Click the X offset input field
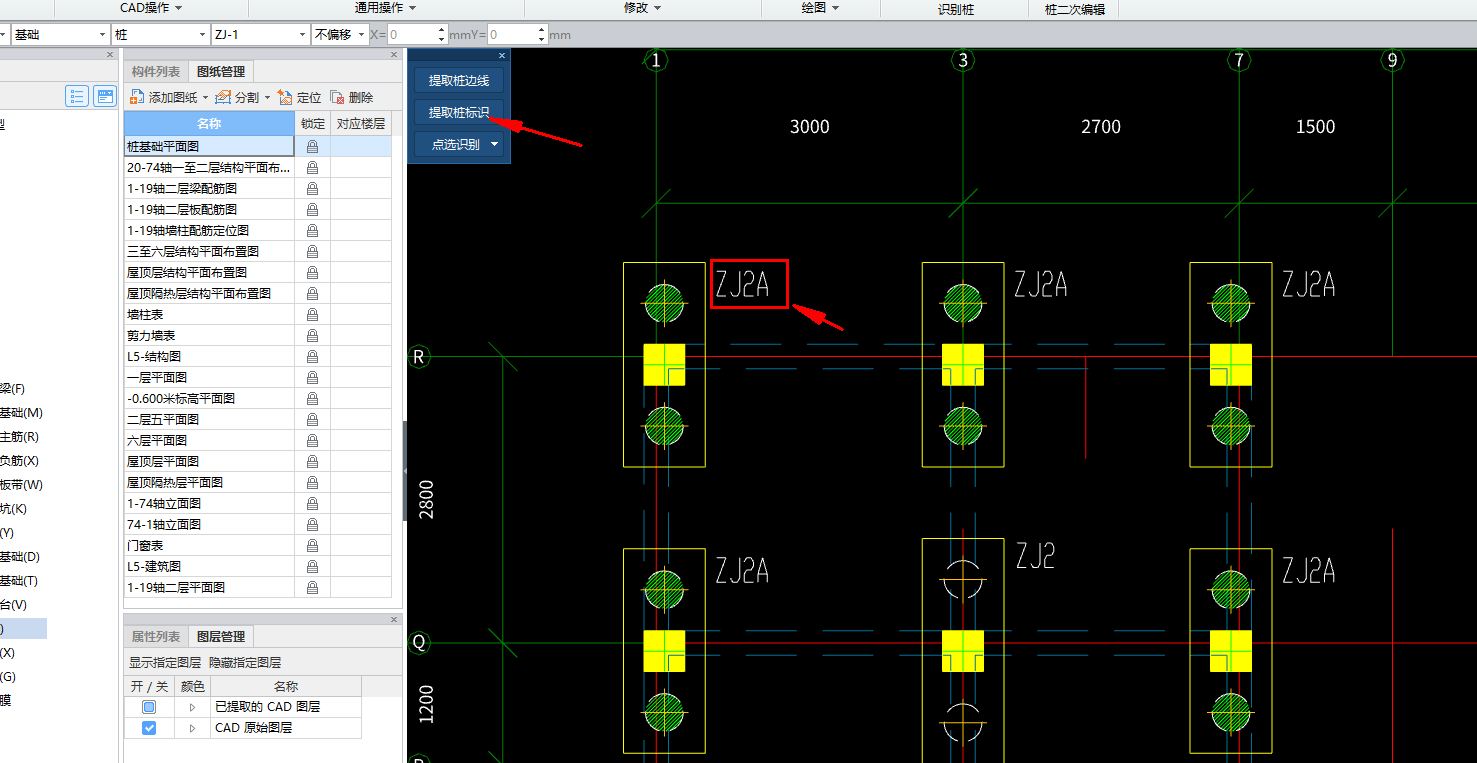The height and width of the screenshot is (763, 1477). pos(412,34)
